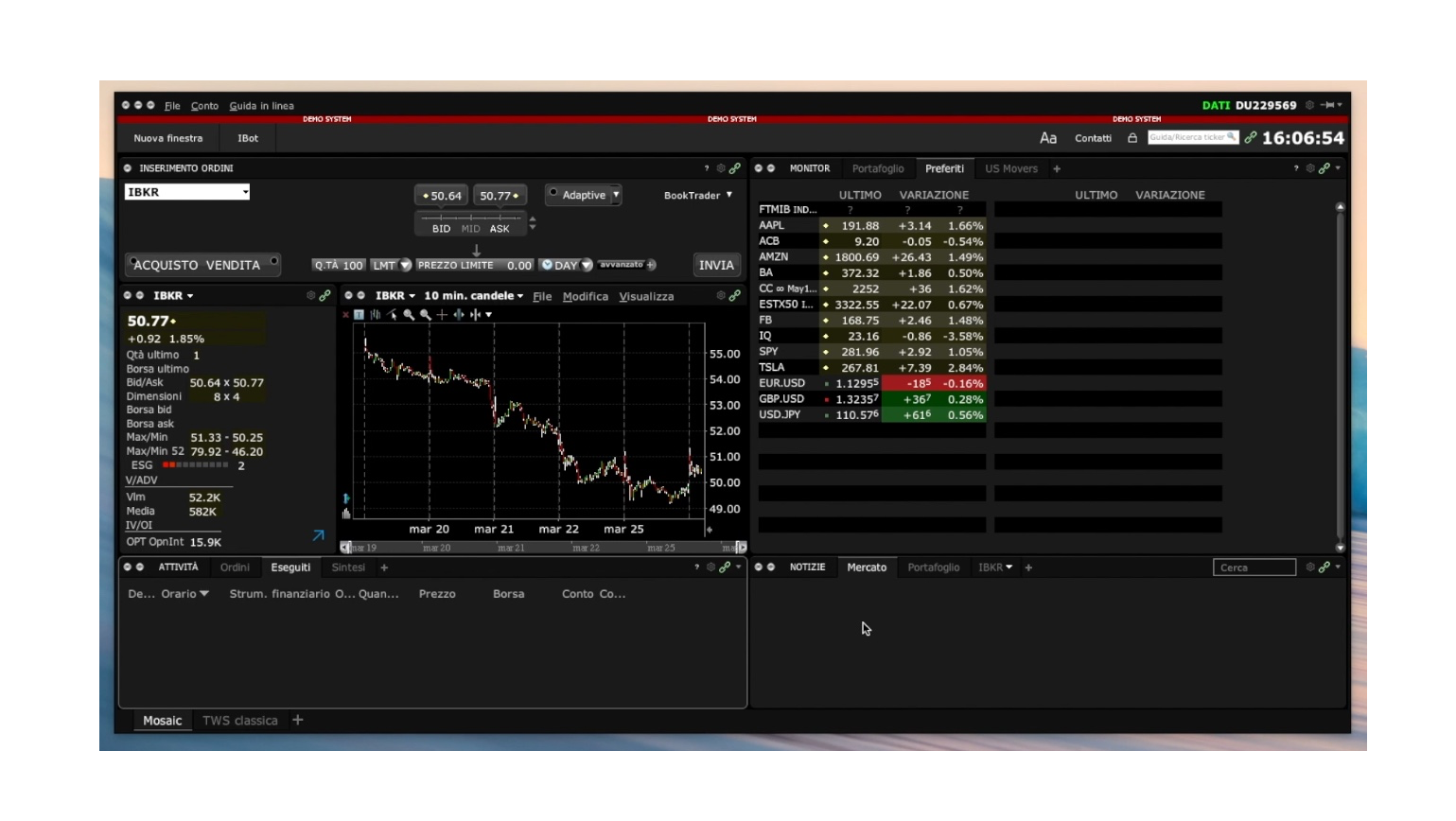
Task: Click the Aa font size icon
Action: pyautogui.click(x=1048, y=138)
